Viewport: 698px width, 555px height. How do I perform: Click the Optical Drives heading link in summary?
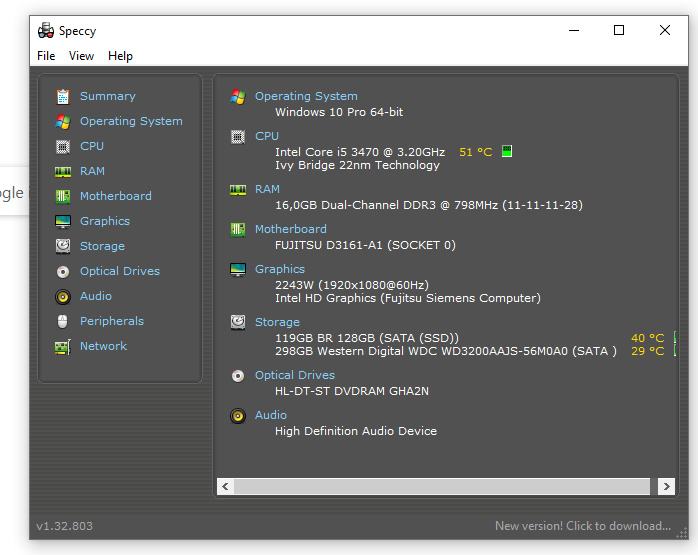[x=295, y=375]
